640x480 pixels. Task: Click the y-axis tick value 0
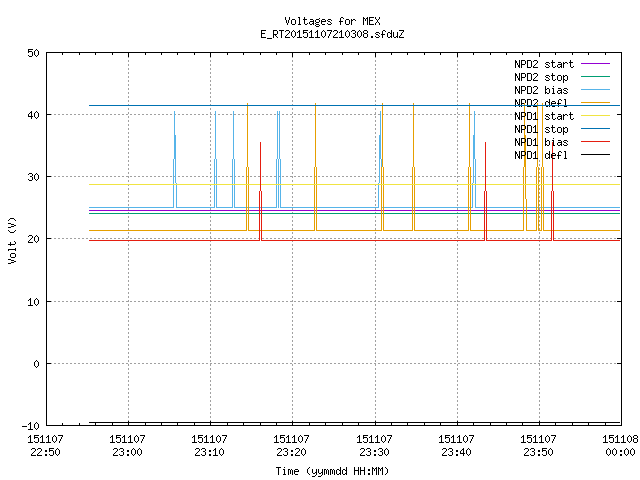36,364
